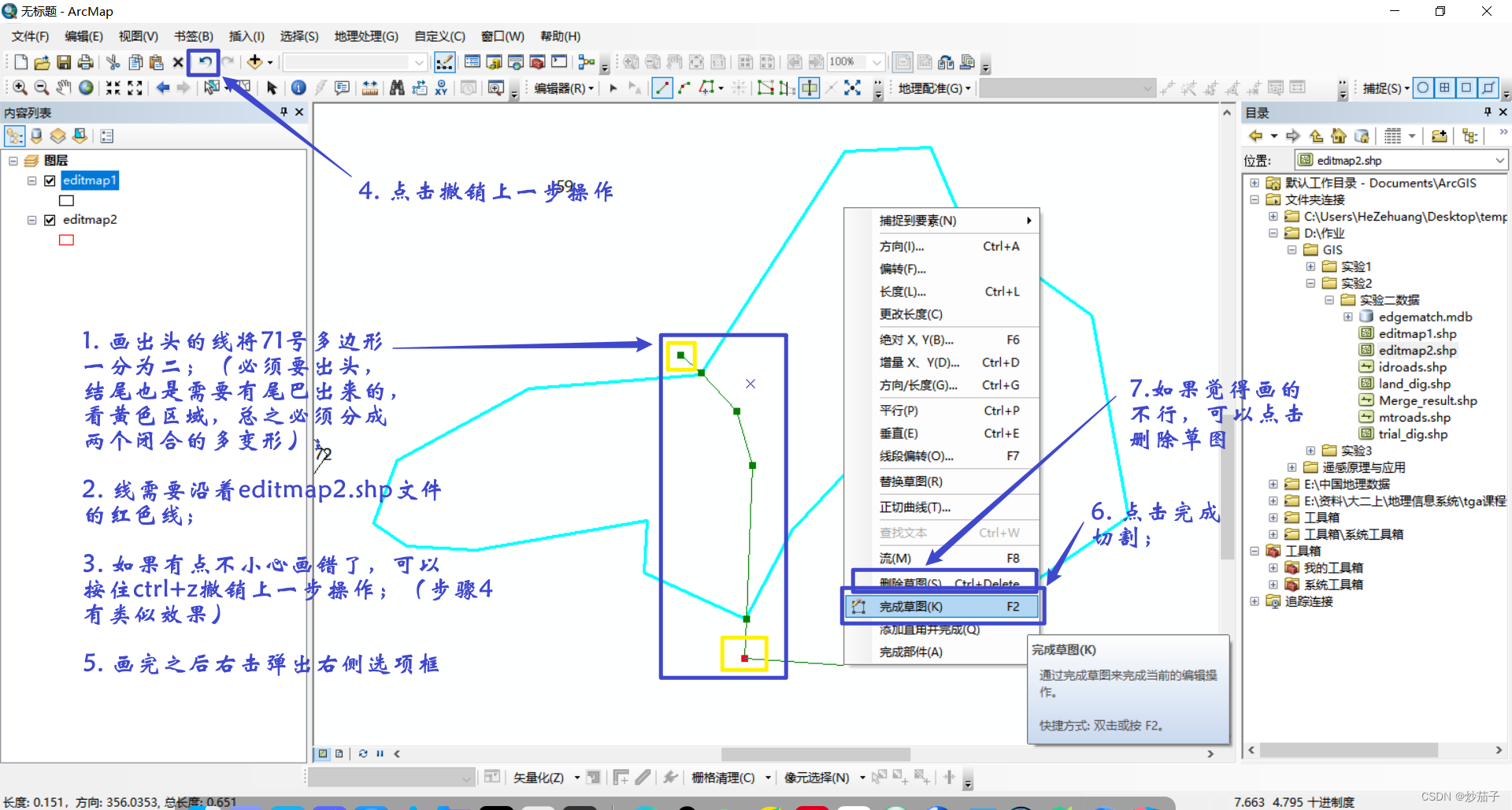Open the catalog location combo box
The width and height of the screenshot is (1512, 810).
pos(1401,160)
